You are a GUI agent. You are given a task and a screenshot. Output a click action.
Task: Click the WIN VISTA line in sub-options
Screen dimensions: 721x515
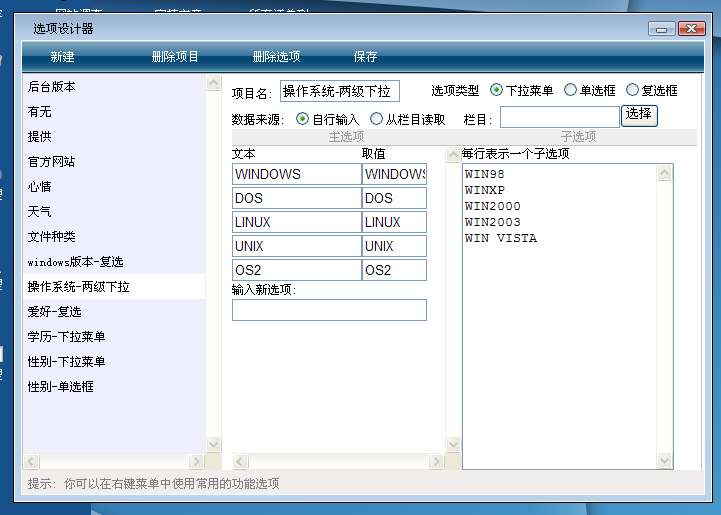point(501,238)
